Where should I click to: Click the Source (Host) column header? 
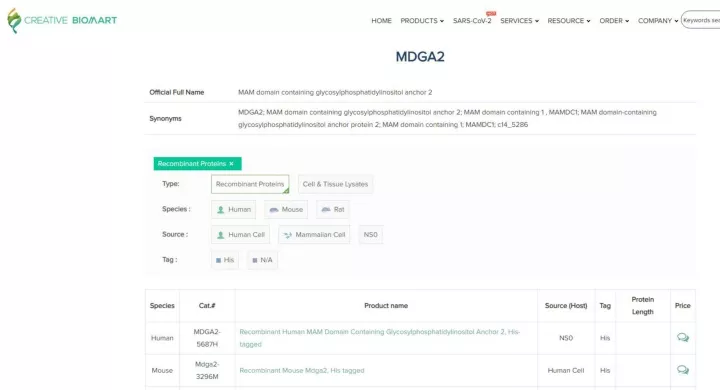(x=566, y=305)
